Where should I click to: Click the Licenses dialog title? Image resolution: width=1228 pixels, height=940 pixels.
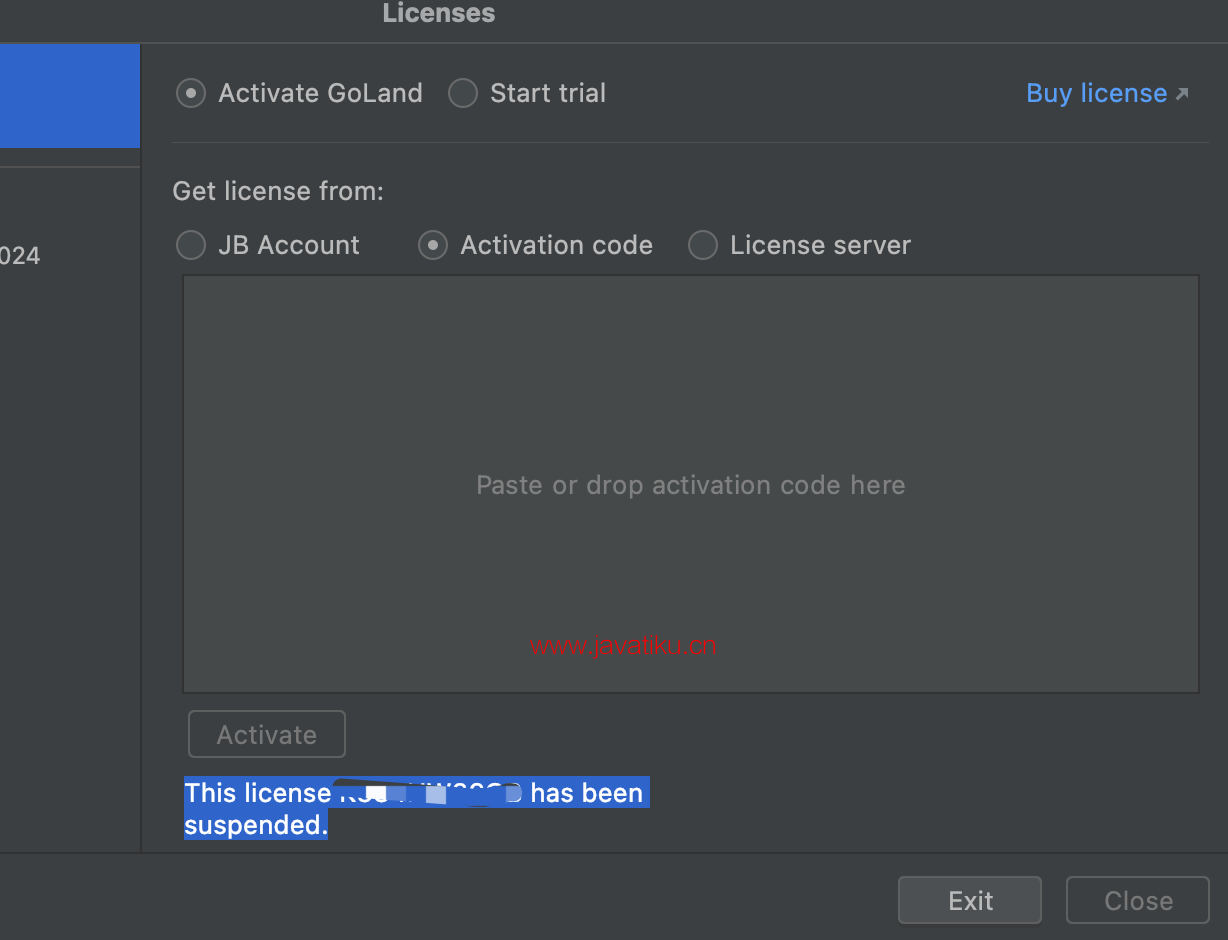[439, 14]
